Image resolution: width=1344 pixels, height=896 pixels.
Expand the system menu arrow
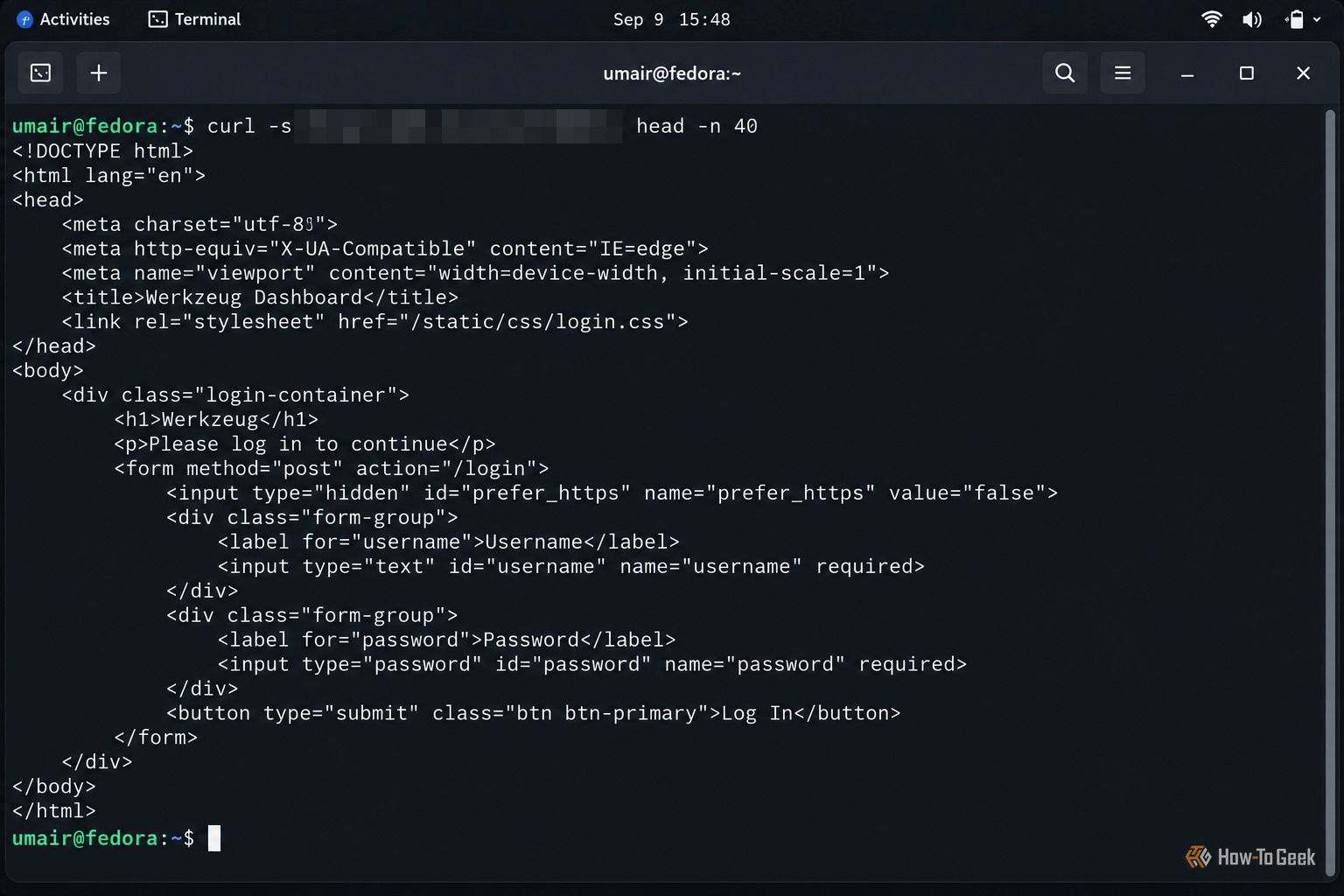click(1317, 19)
